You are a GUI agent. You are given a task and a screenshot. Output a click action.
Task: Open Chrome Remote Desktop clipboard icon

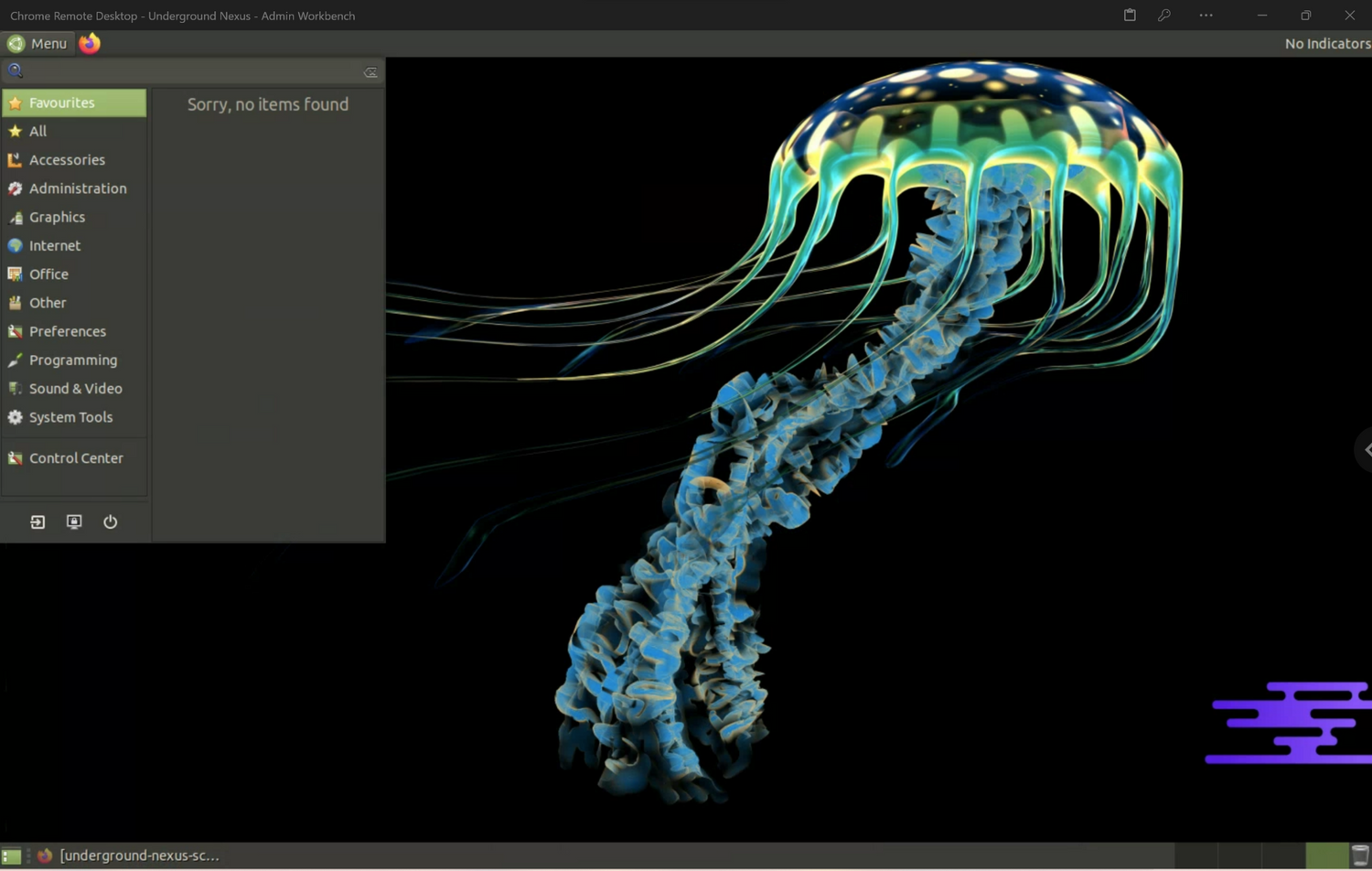[x=1130, y=16]
